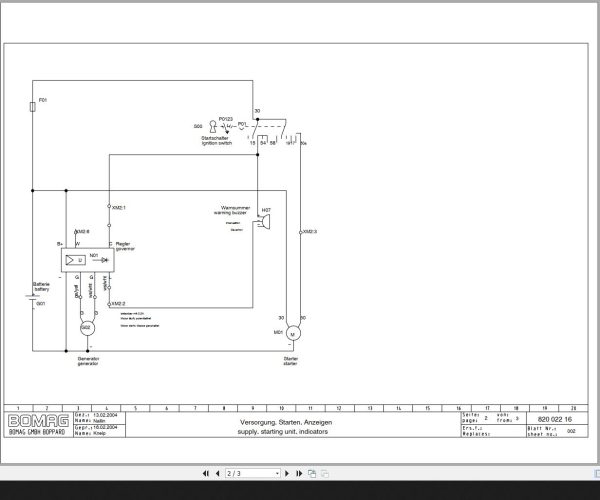The image size is (600, 500).
Task: Click the BOMAG logo in title block
Action: [38, 421]
